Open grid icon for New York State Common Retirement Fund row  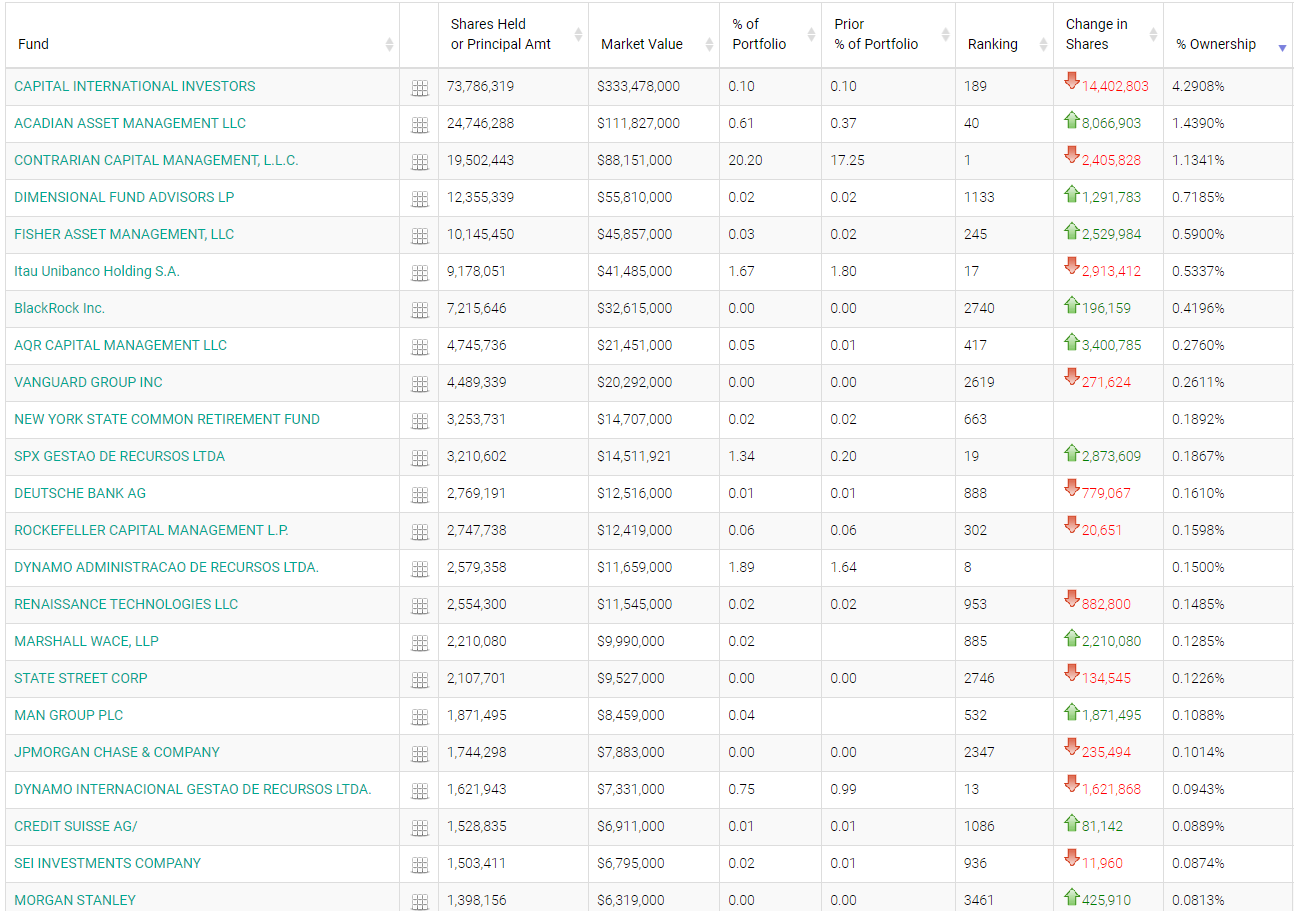(x=420, y=421)
